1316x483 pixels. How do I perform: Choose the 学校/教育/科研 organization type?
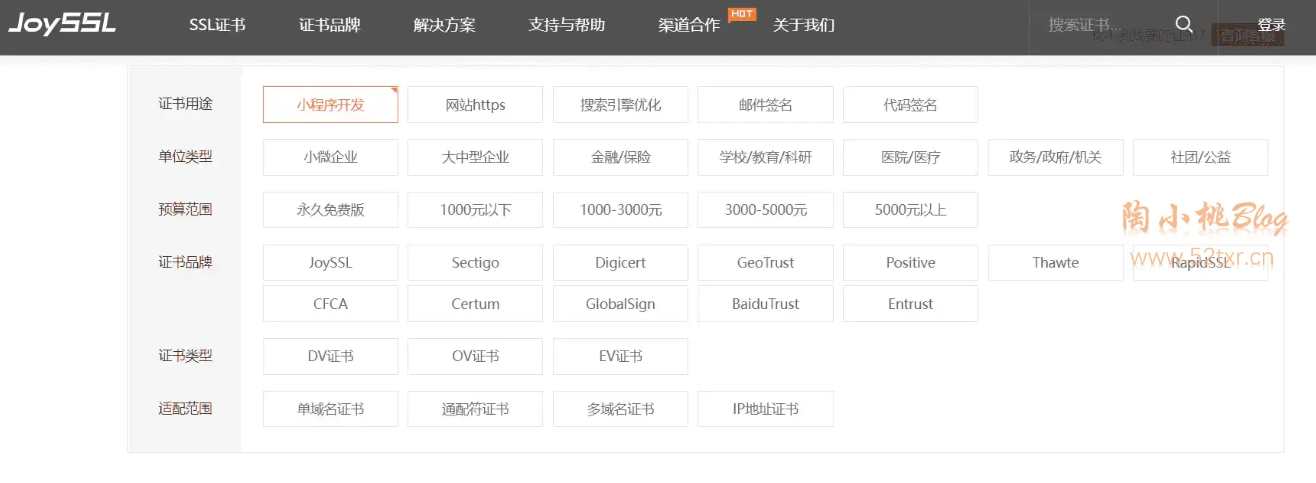tap(765, 157)
